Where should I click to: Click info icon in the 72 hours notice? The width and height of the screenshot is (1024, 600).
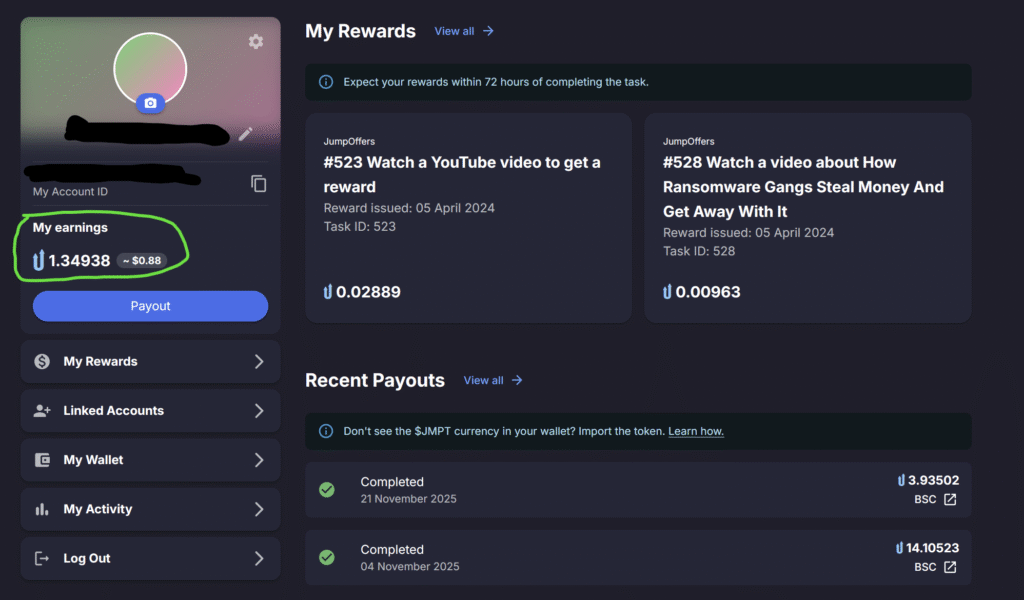pyautogui.click(x=325, y=82)
